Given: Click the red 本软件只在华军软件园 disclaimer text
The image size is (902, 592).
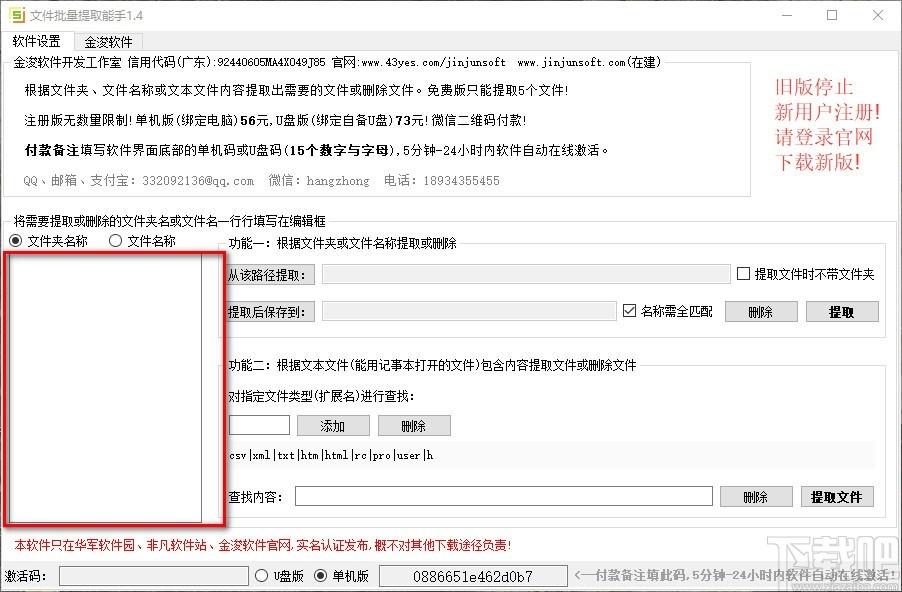Looking at the screenshot, I should (262, 545).
